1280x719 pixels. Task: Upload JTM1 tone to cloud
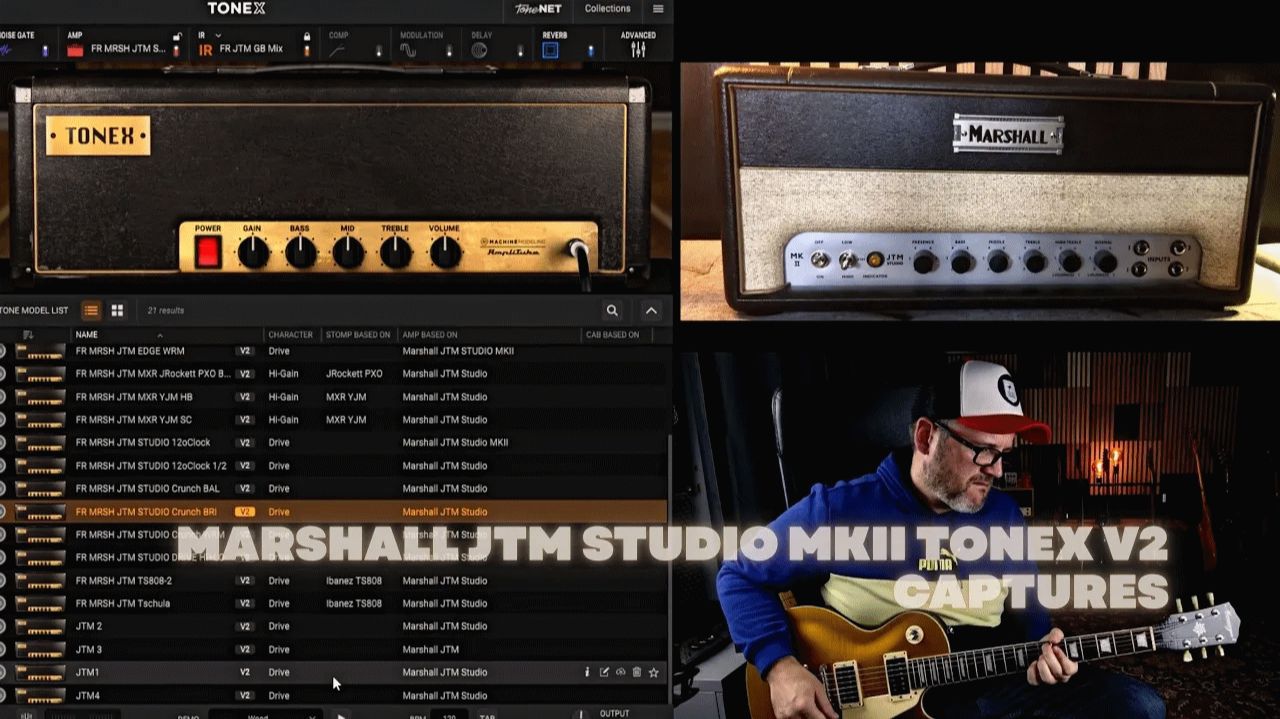coord(620,673)
